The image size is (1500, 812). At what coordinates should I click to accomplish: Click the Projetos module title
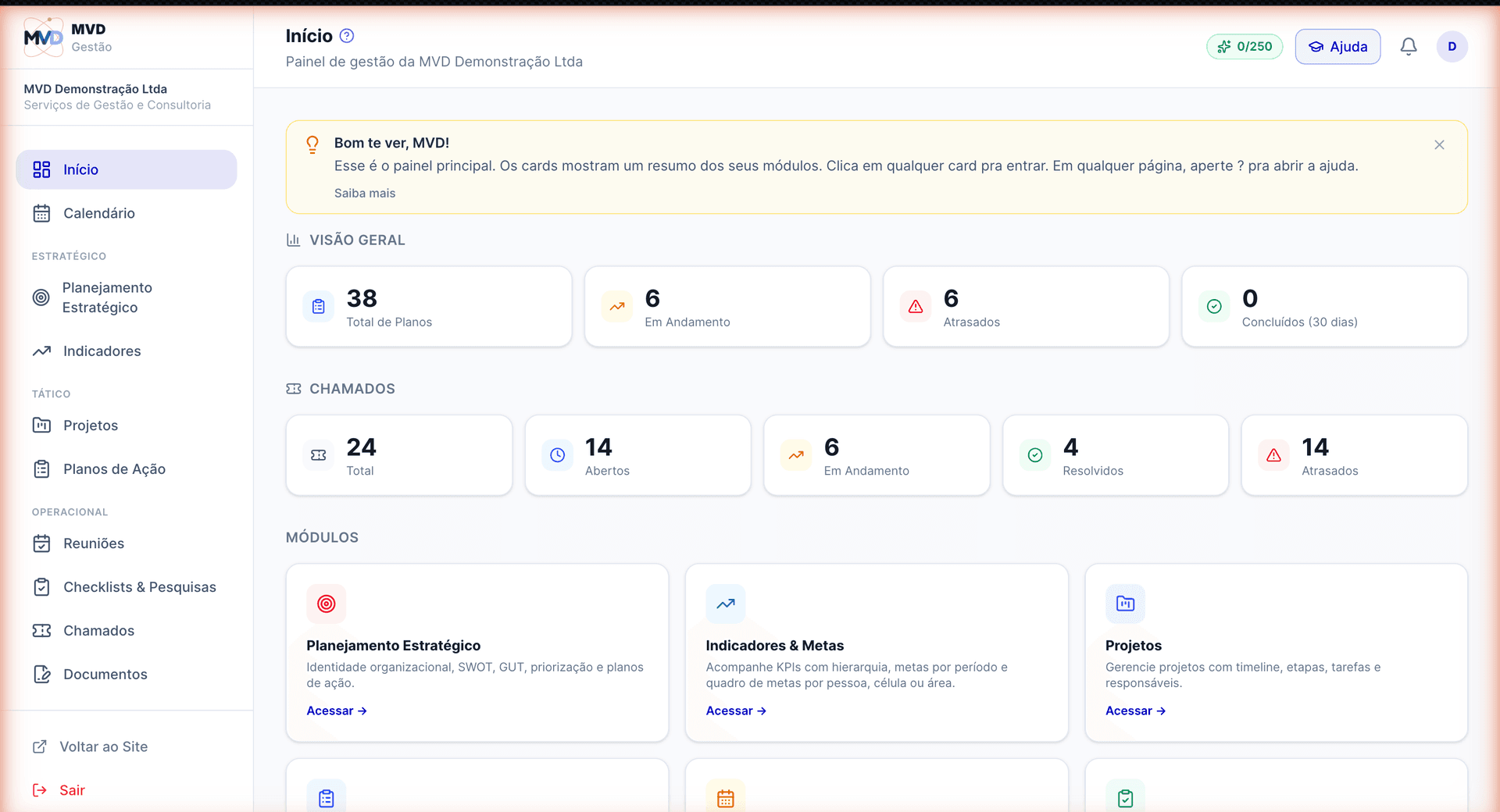click(x=1134, y=646)
